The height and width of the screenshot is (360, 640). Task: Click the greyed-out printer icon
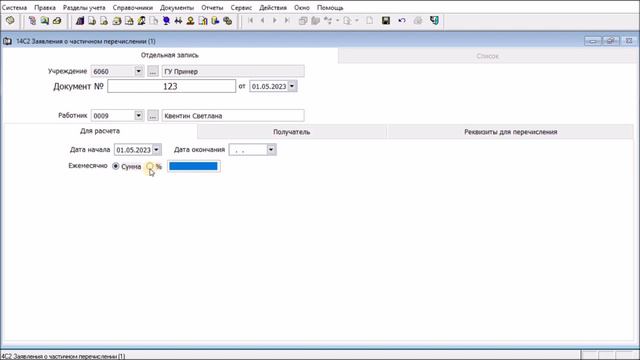[x=418, y=20]
